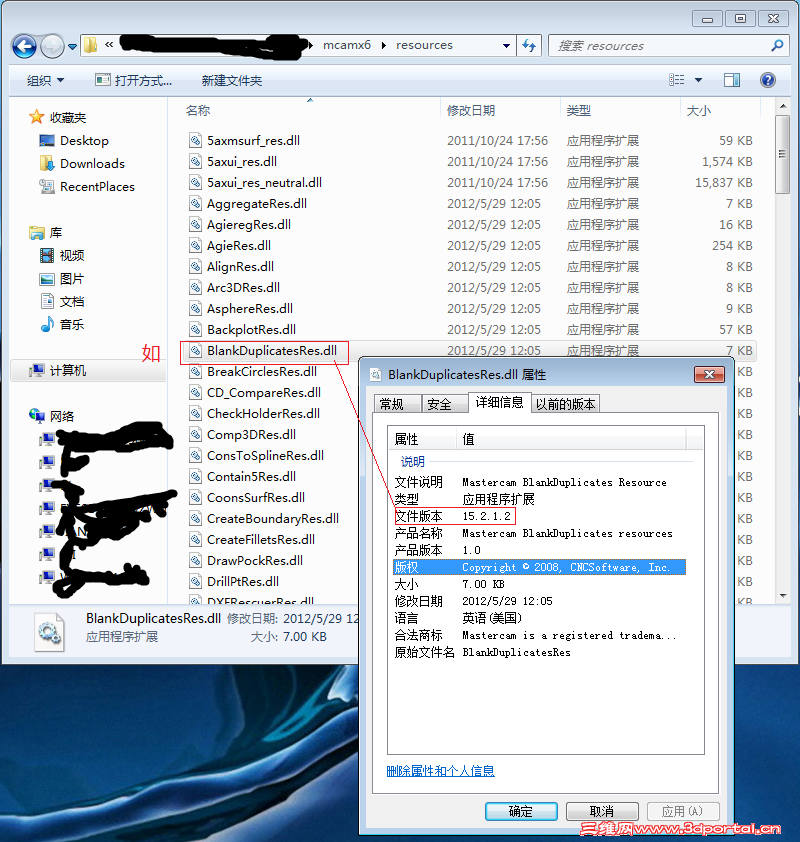Change view with the view icon
800x842 pixels.
[677, 80]
